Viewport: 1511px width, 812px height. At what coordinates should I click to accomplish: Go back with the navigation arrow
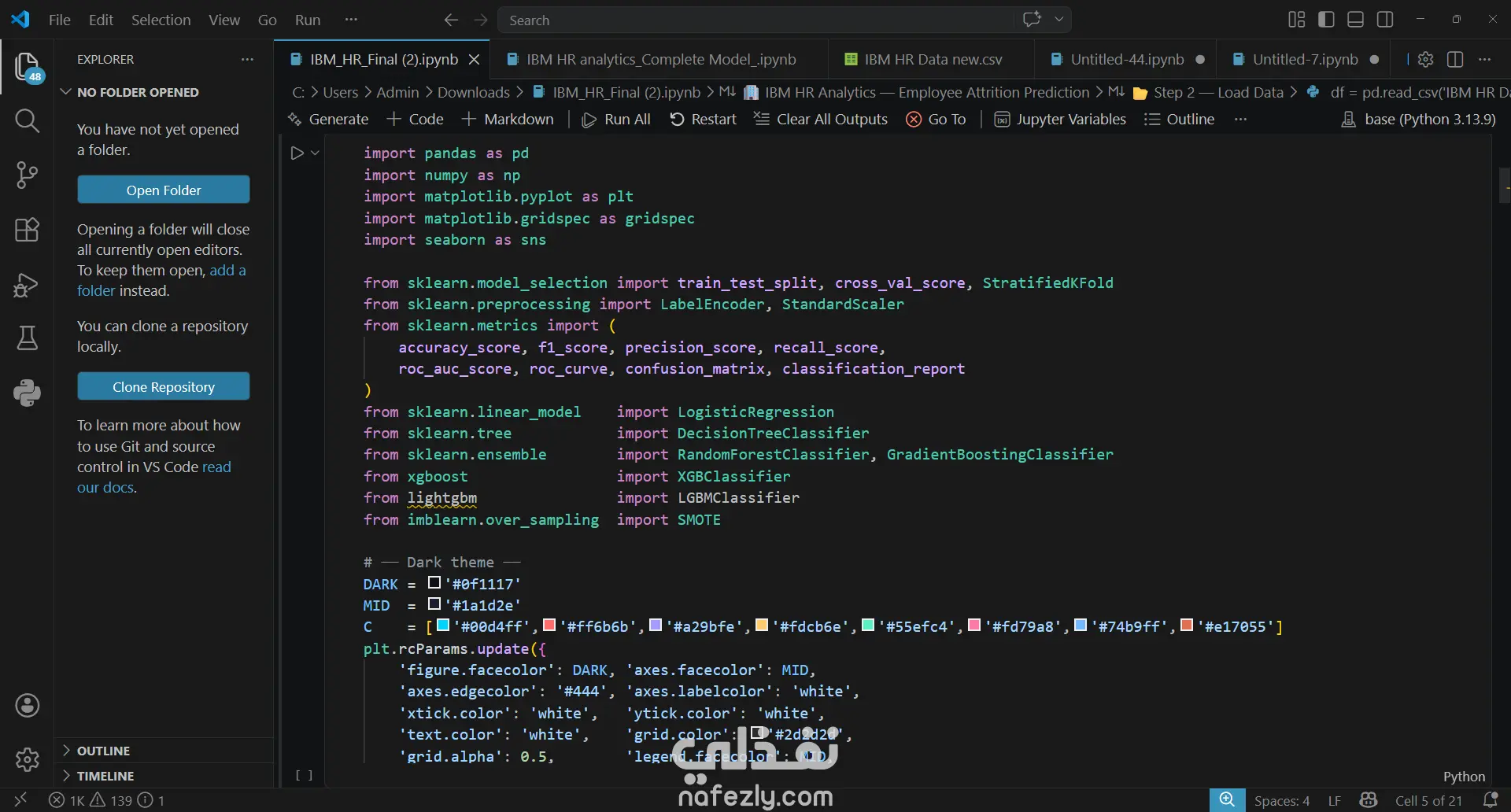[451, 20]
